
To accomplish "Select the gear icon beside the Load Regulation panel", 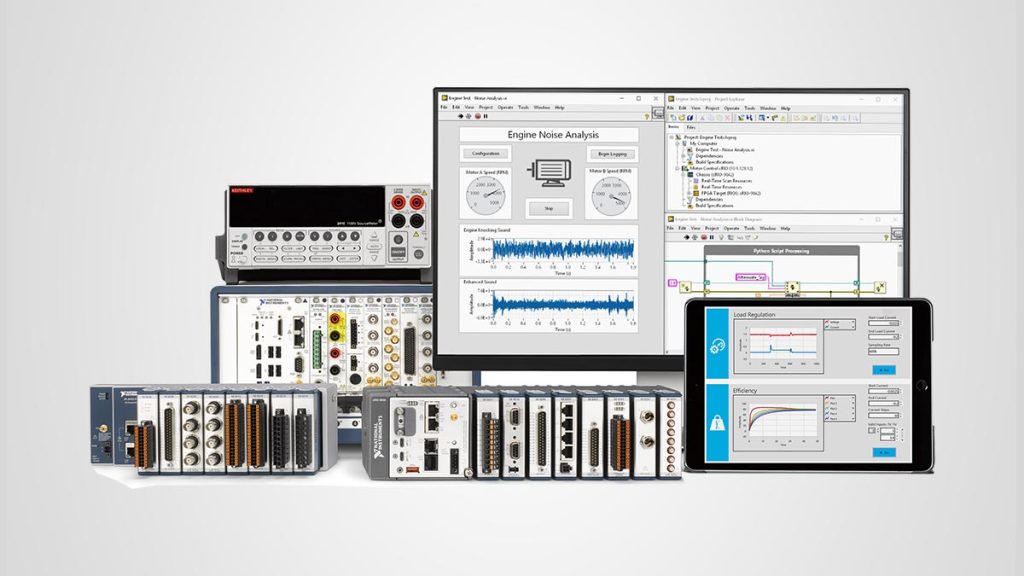I will [x=716, y=344].
